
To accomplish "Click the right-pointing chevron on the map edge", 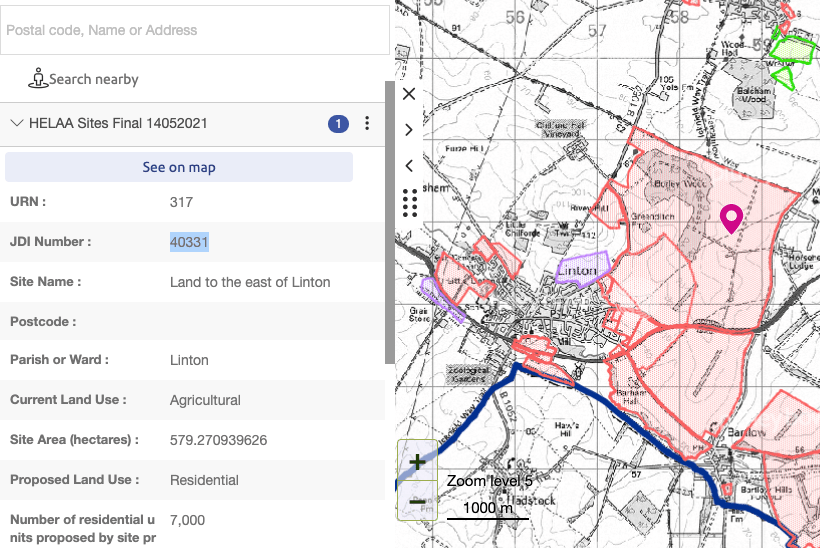I will click(x=408, y=130).
